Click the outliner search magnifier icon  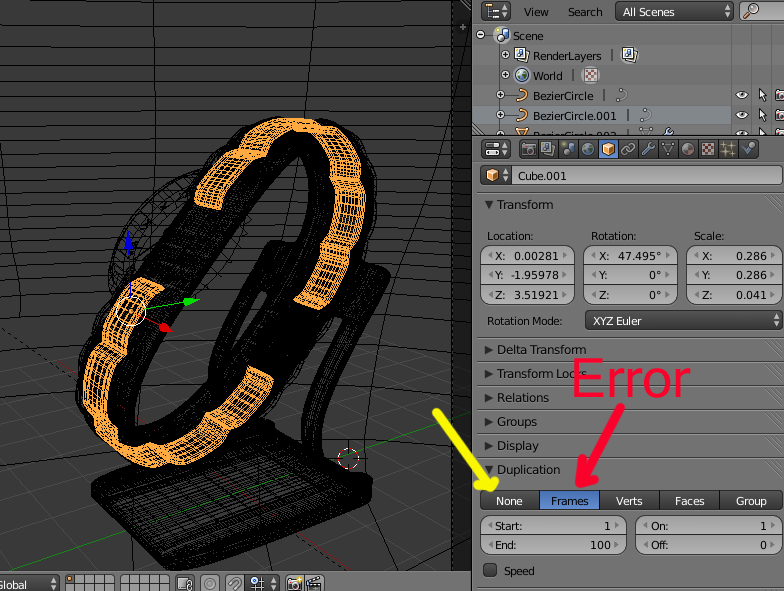(750, 10)
